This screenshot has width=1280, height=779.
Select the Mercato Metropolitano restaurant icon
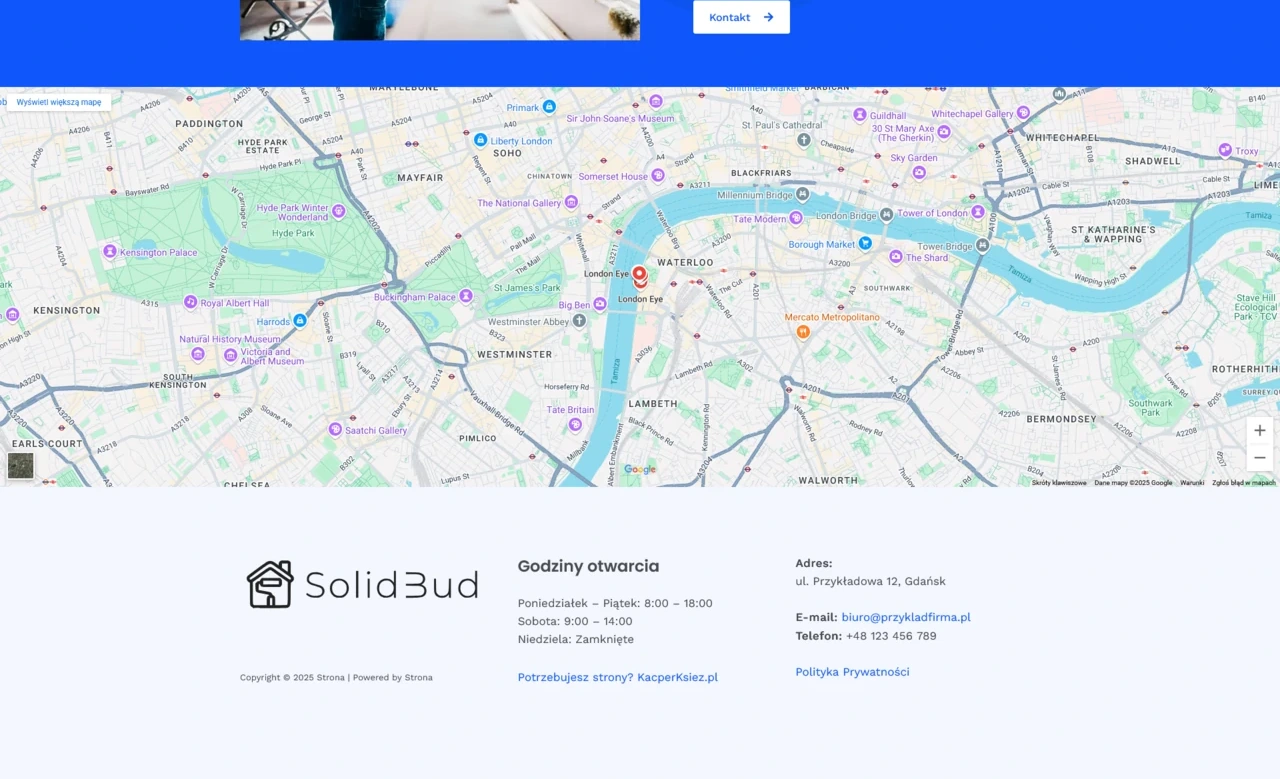click(802, 332)
